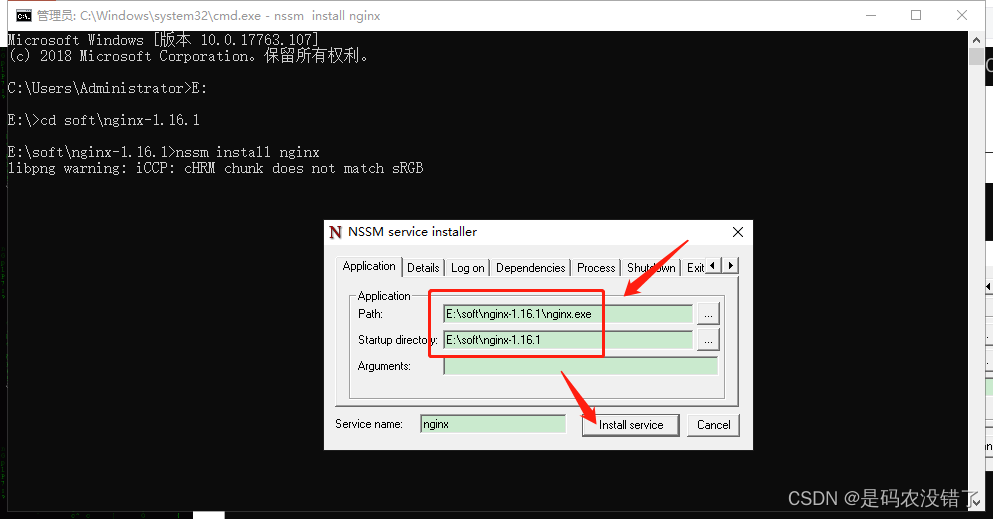Select the Process tab

[596, 268]
